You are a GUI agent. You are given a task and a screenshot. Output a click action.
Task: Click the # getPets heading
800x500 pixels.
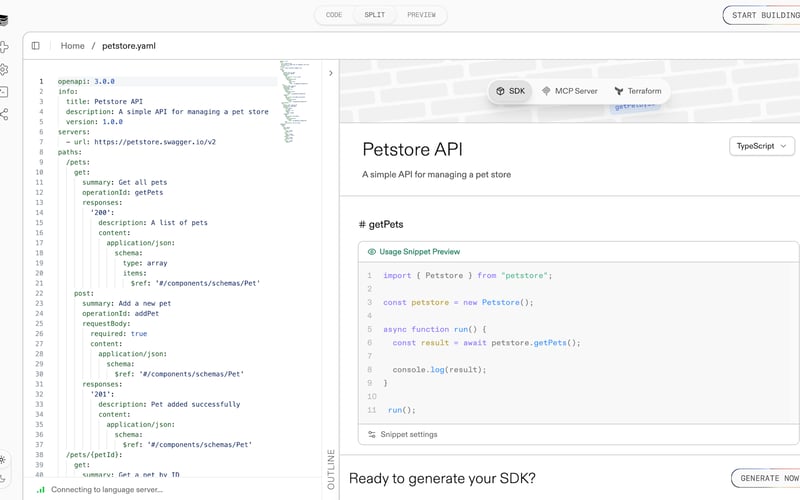point(381,224)
